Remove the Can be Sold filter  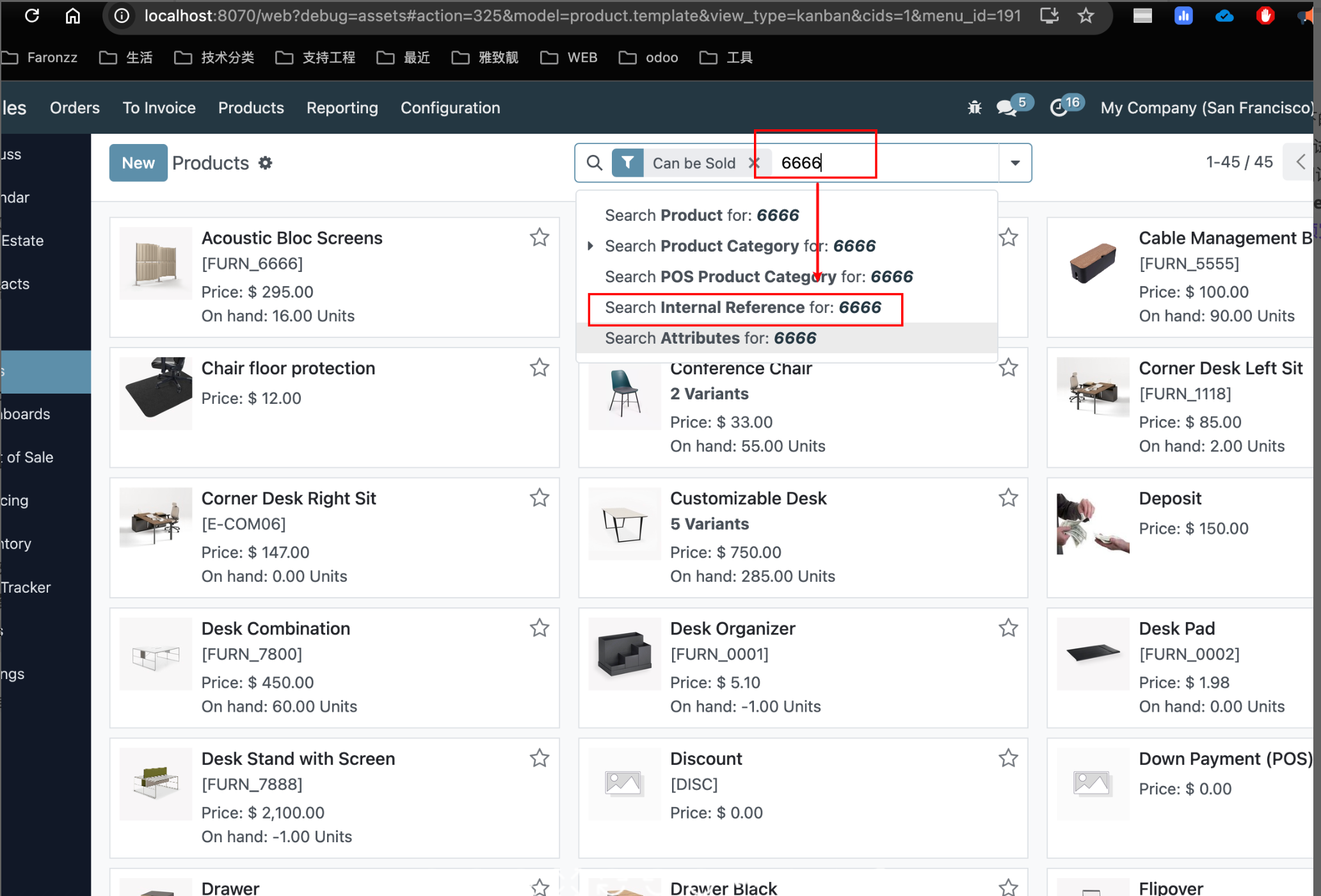(x=755, y=163)
